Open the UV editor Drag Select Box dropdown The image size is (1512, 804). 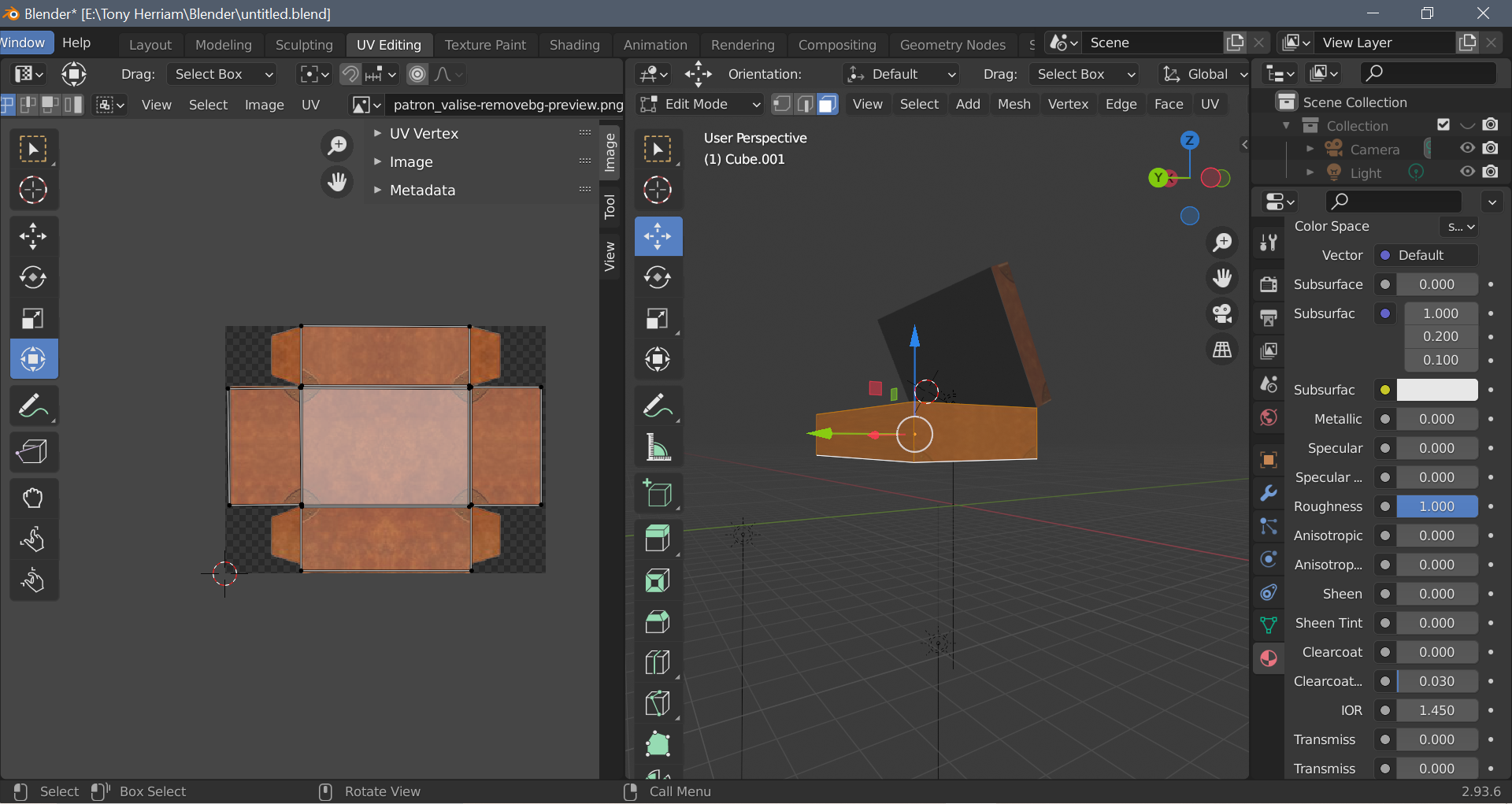click(x=224, y=74)
